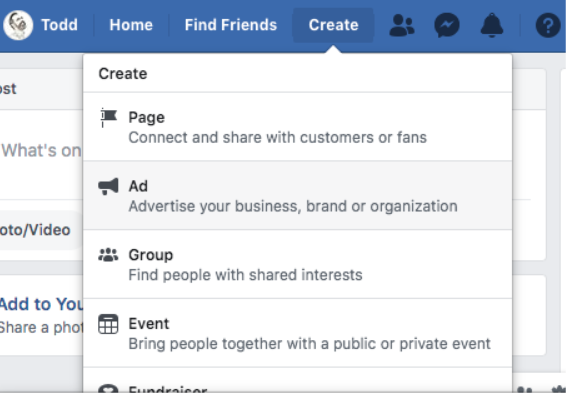Click the Ad megaphone icon
The width and height of the screenshot is (566, 393).
click(x=108, y=187)
